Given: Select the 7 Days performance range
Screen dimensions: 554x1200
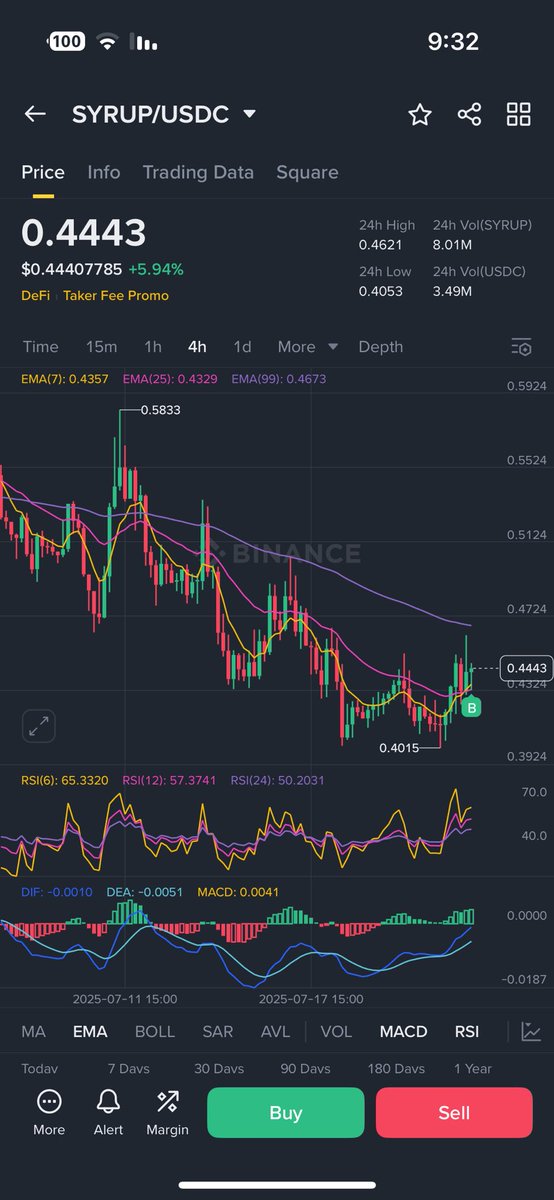Looking at the screenshot, I should pos(128,1068).
